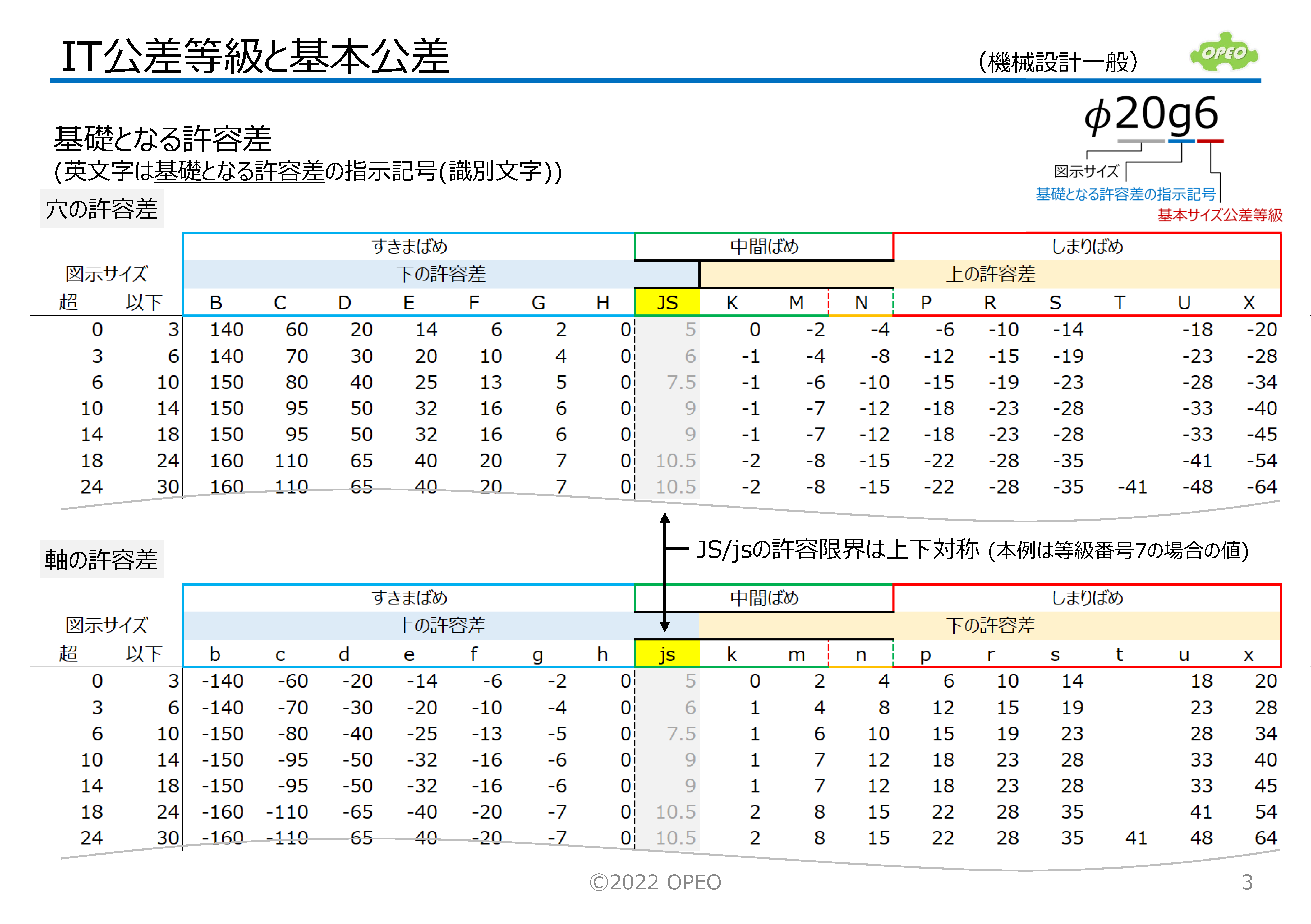Image resolution: width=1311 pixels, height=924 pixels.
Task: Select the highlighted JS column header
Action: coord(667,304)
